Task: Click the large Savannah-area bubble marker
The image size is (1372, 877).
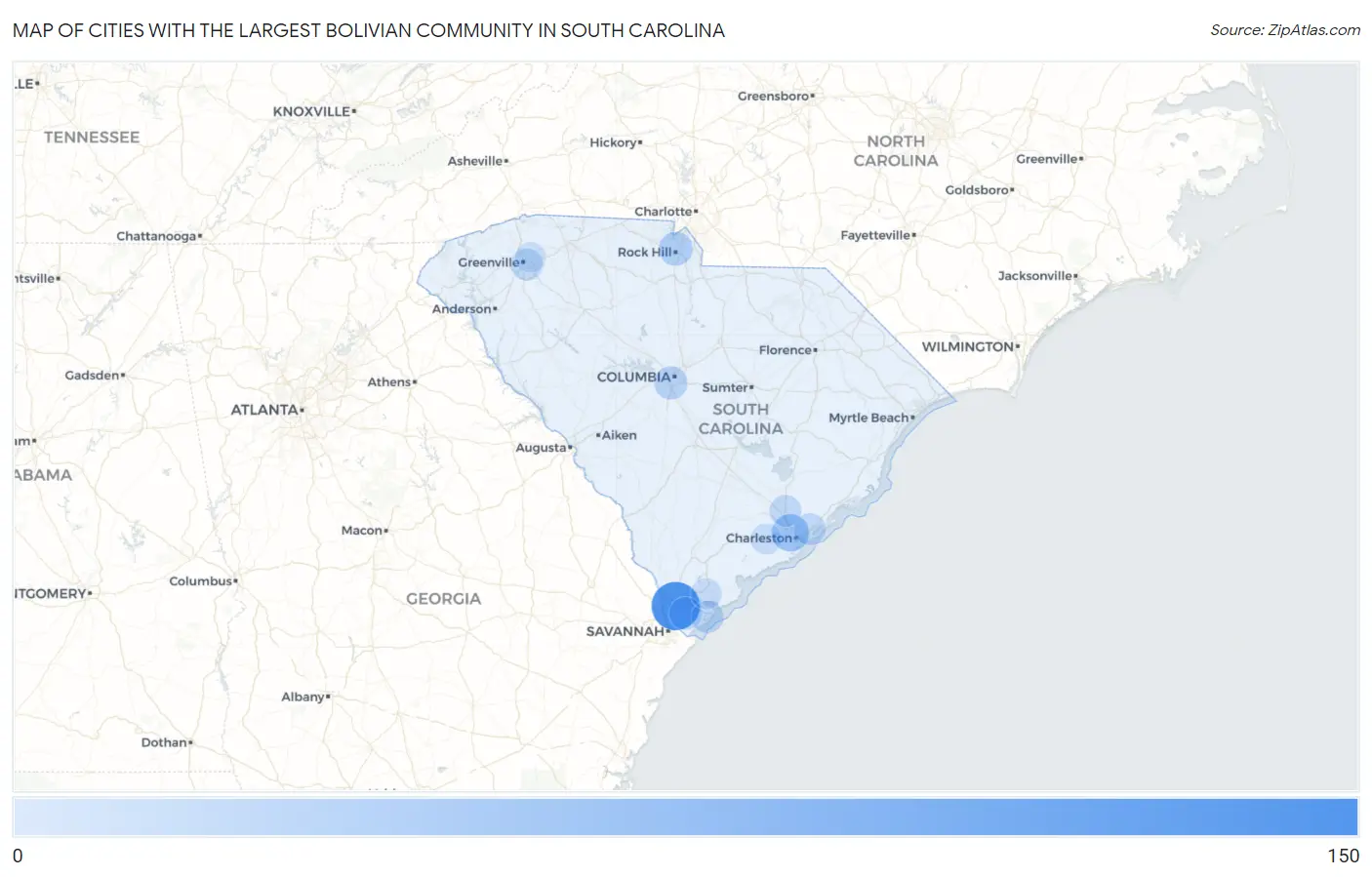Action: click(675, 606)
